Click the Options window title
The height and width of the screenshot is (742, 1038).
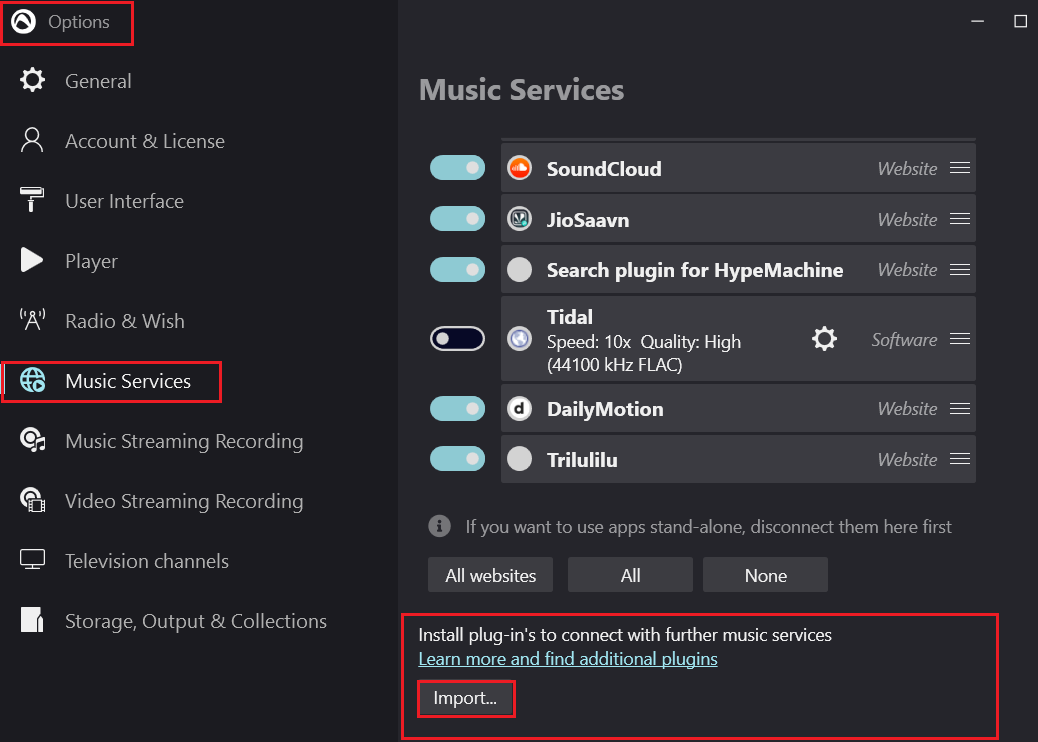pyautogui.click(x=79, y=22)
